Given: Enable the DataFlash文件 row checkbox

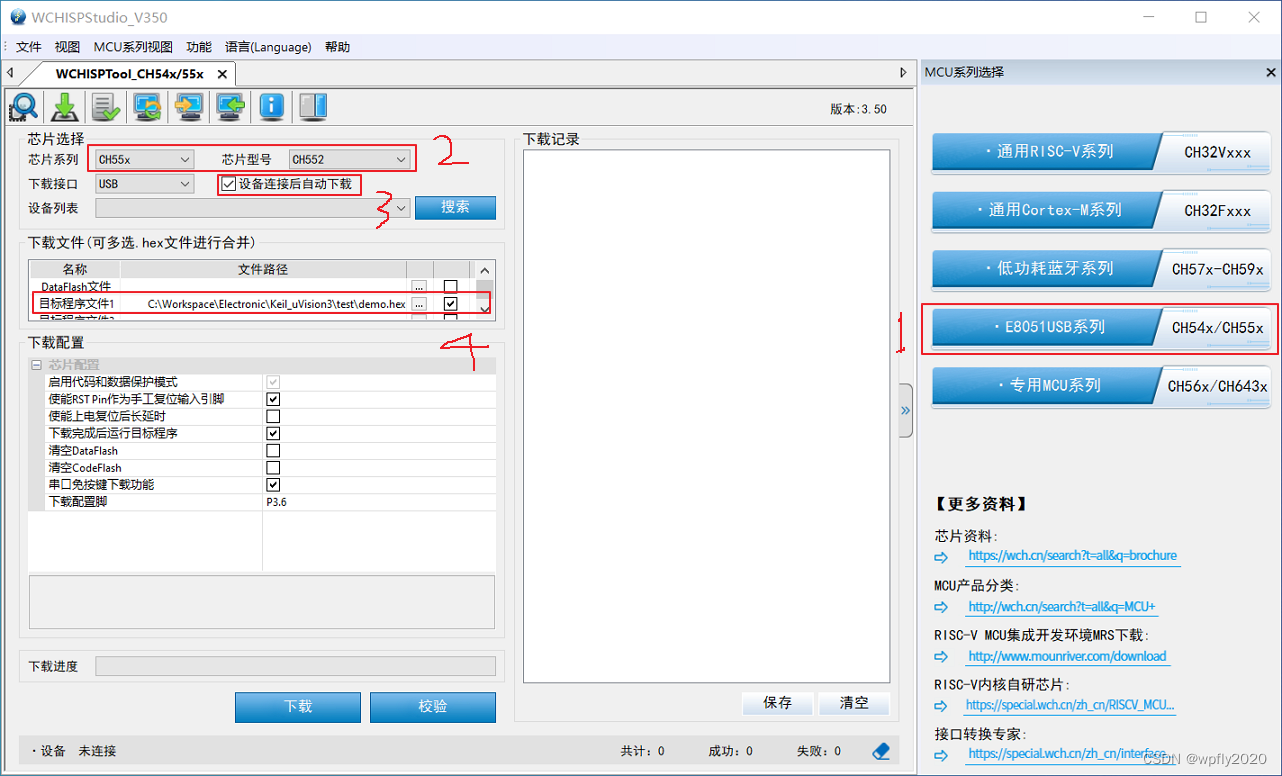Looking at the screenshot, I should pos(450,287).
